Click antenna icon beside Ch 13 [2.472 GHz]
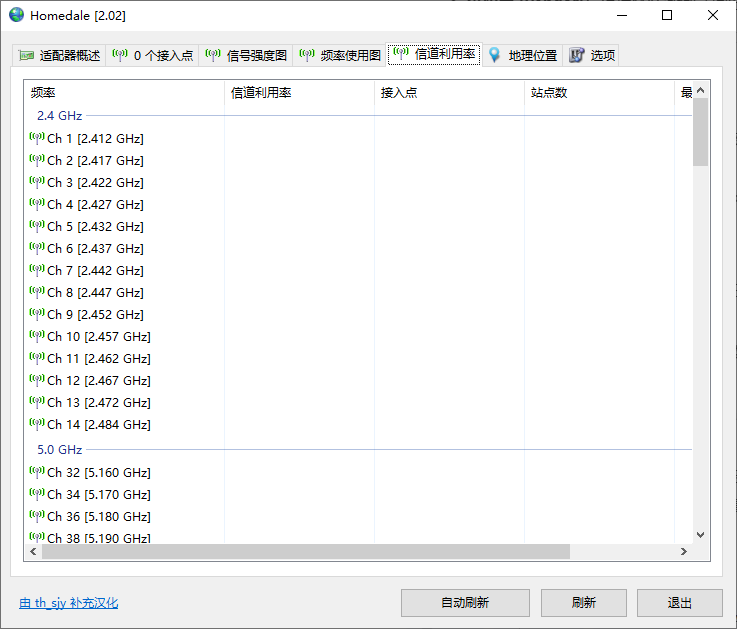 (37, 402)
